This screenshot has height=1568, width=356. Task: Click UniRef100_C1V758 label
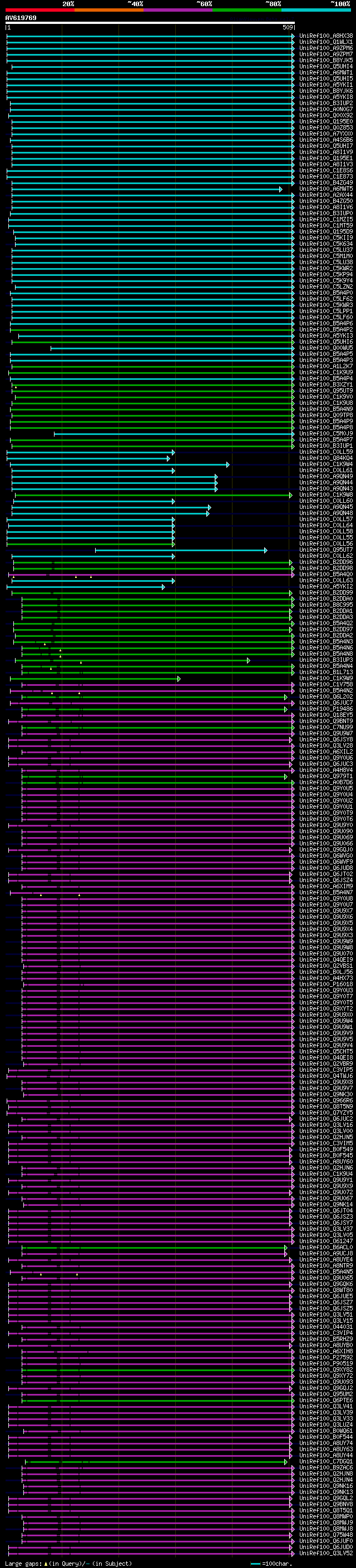click(326, 685)
